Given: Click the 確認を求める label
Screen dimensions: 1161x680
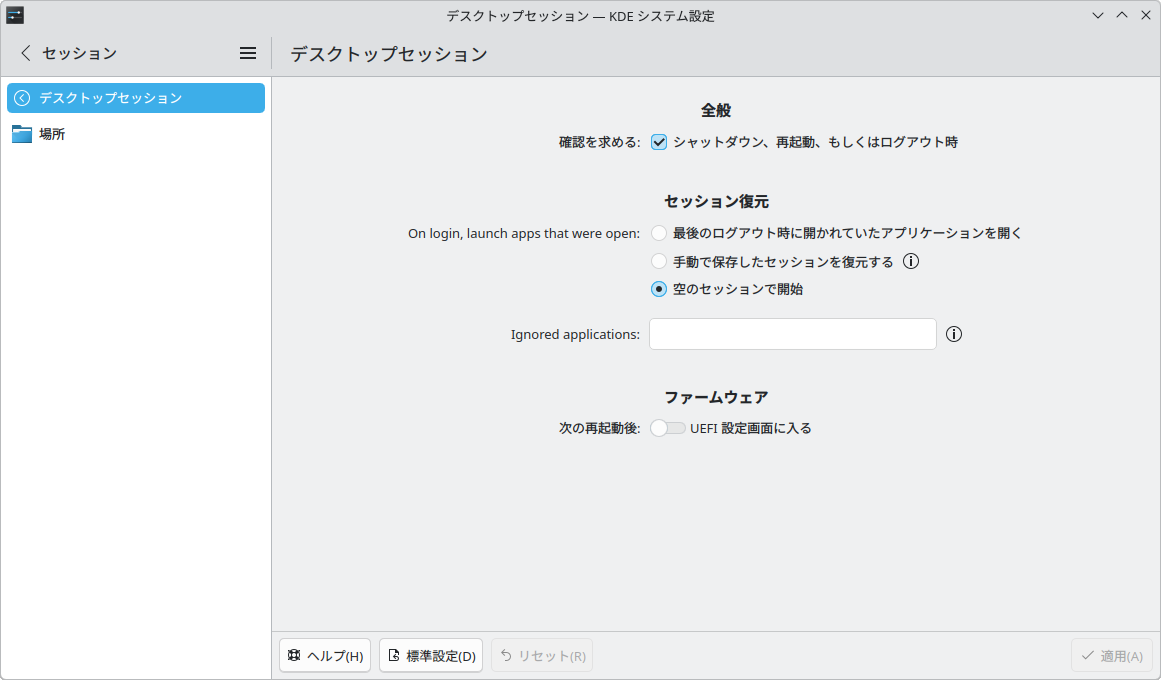Looking at the screenshot, I should pyautogui.click(x=599, y=142).
